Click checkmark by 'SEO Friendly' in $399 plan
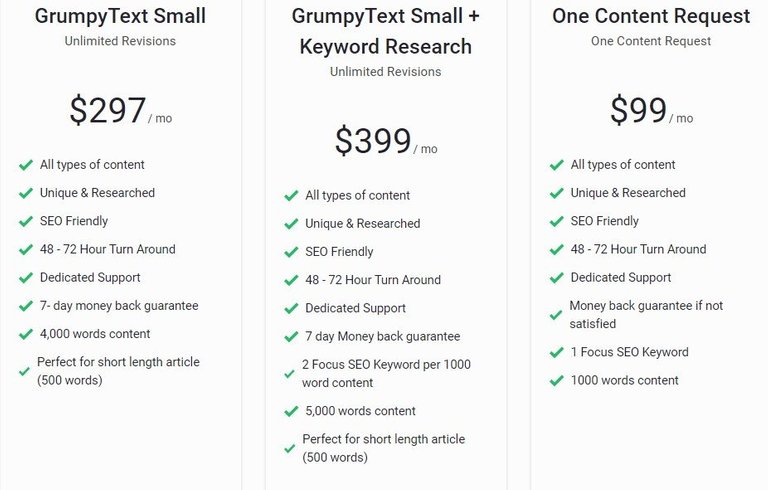 point(291,252)
